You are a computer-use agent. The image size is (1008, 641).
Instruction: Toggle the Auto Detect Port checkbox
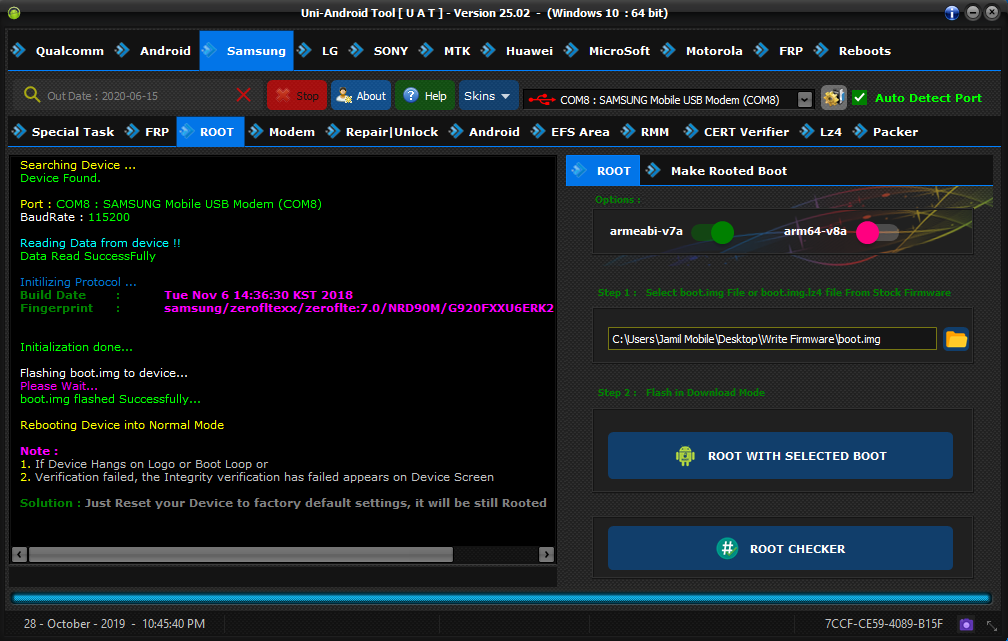860,98
